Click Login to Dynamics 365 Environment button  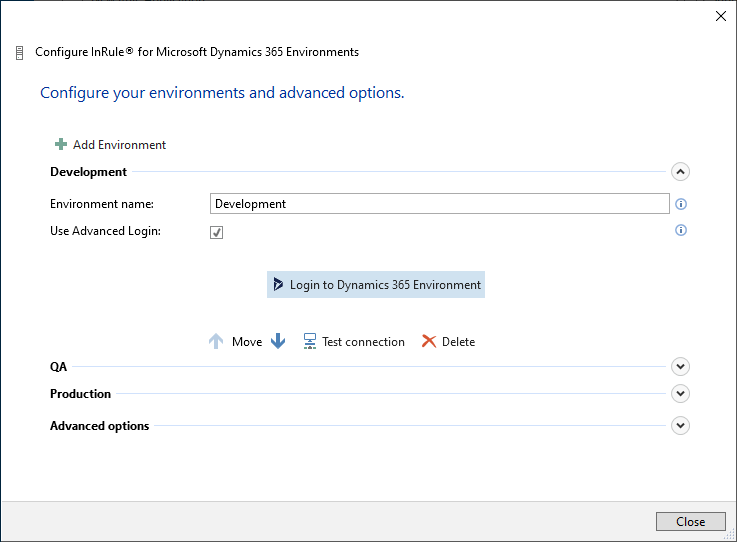[376, 284]
